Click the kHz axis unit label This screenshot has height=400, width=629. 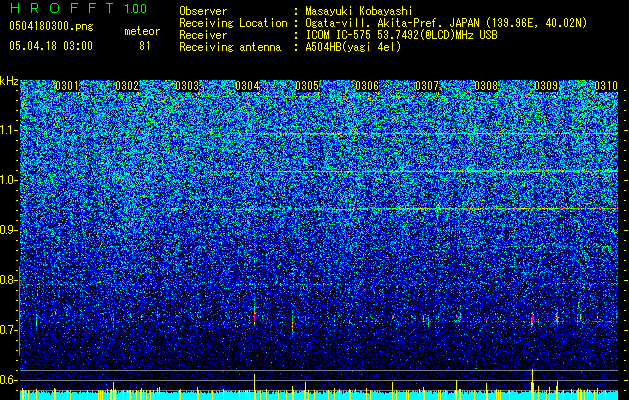pos(9,81)
